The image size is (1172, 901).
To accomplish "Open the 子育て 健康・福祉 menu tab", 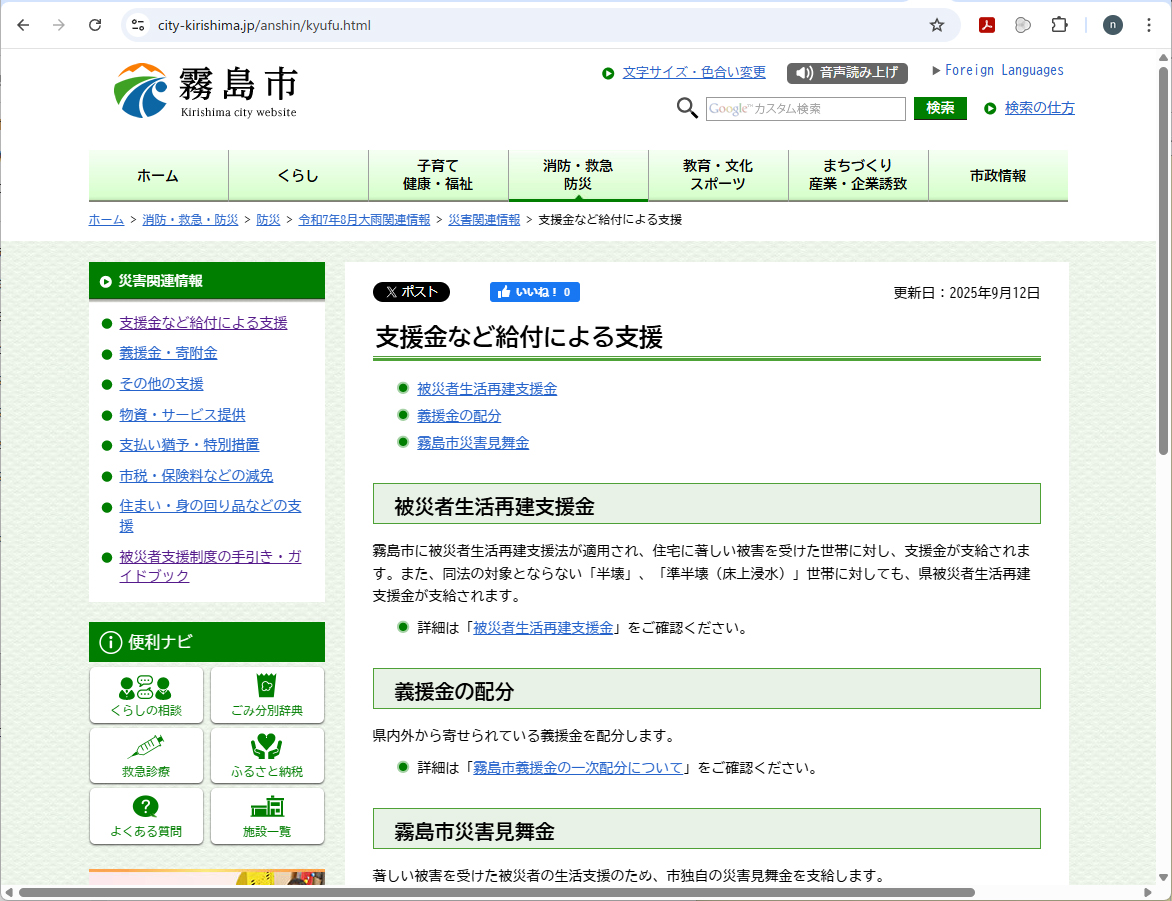I will tap(438, 175).
